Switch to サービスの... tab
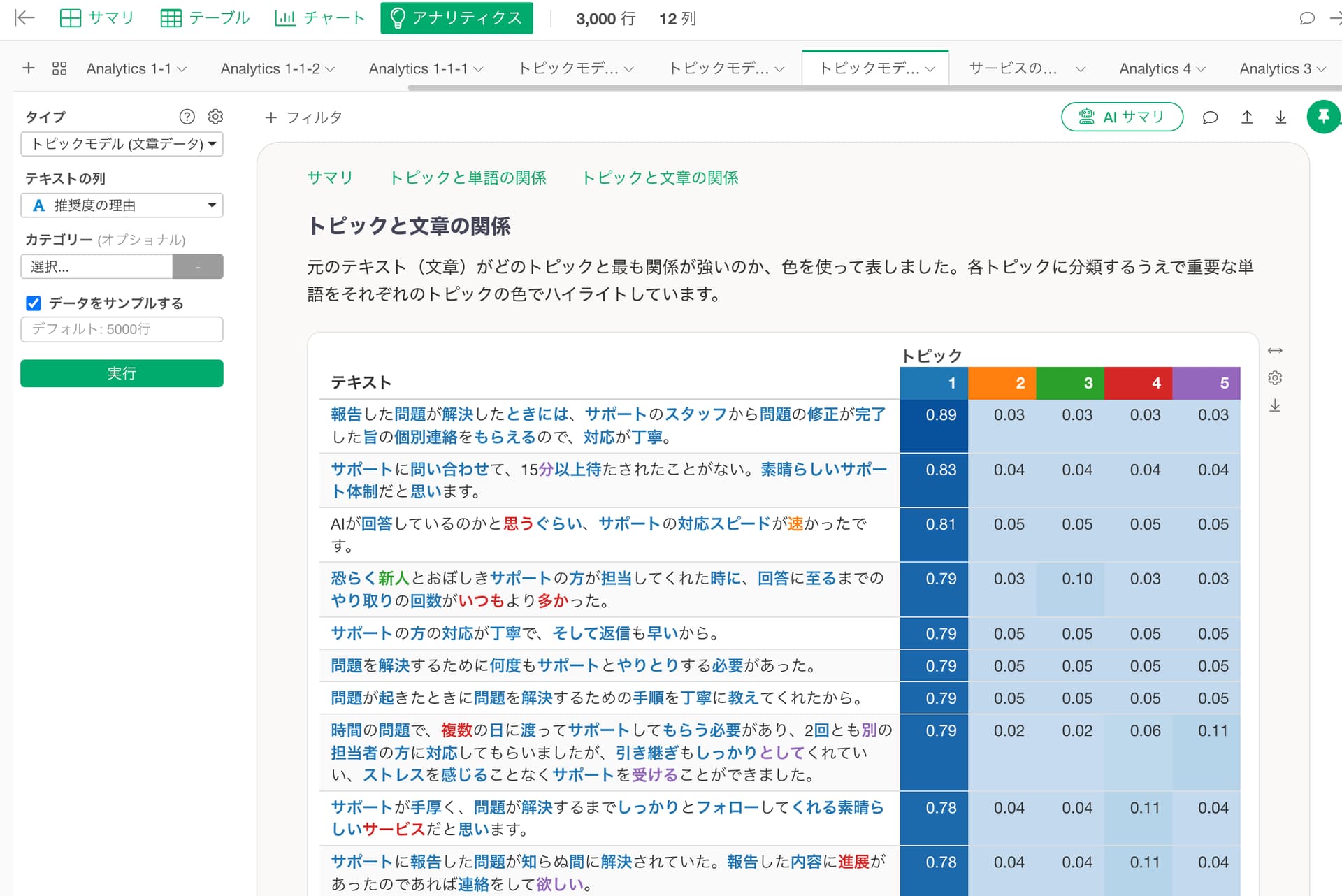The height and width of the screenshot is (896, 1342). coord(1013,68)
